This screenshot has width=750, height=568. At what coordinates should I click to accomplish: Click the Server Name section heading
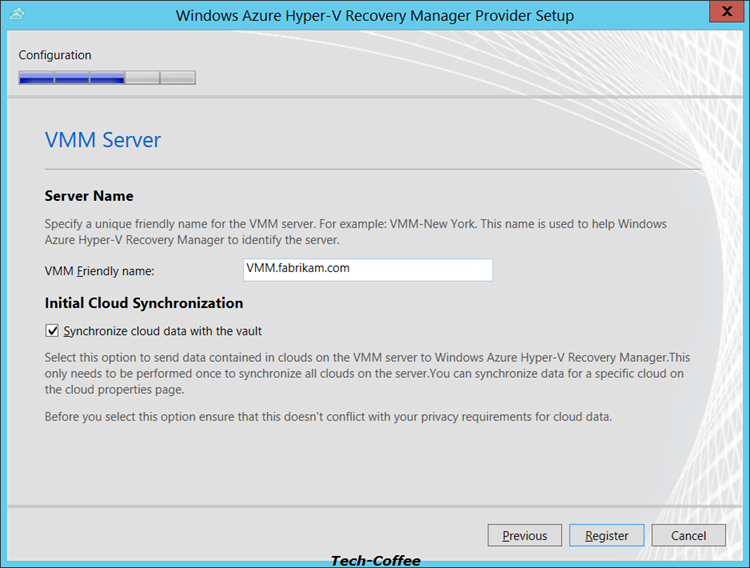[x=89, y=196]
